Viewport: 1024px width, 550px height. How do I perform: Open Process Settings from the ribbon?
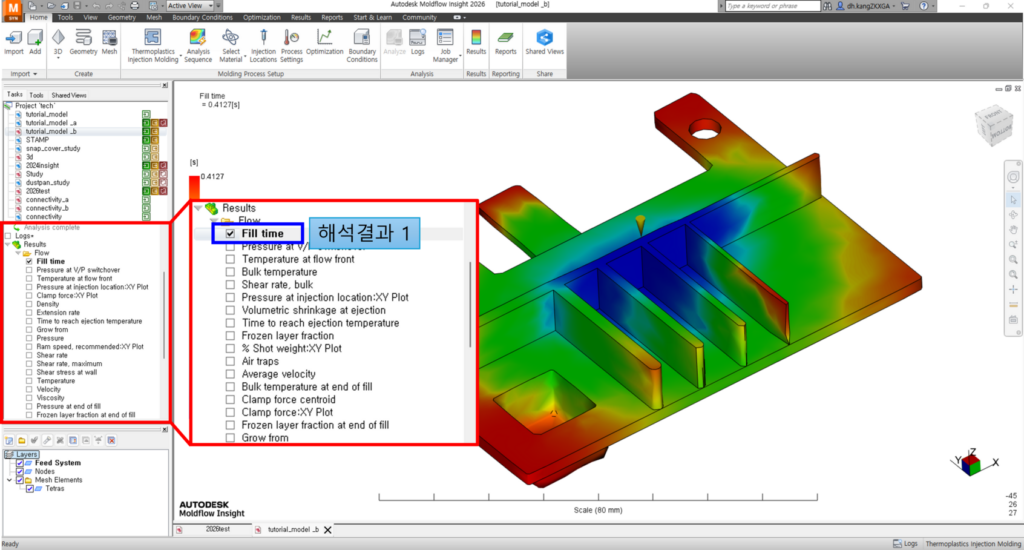pos(291,45)
